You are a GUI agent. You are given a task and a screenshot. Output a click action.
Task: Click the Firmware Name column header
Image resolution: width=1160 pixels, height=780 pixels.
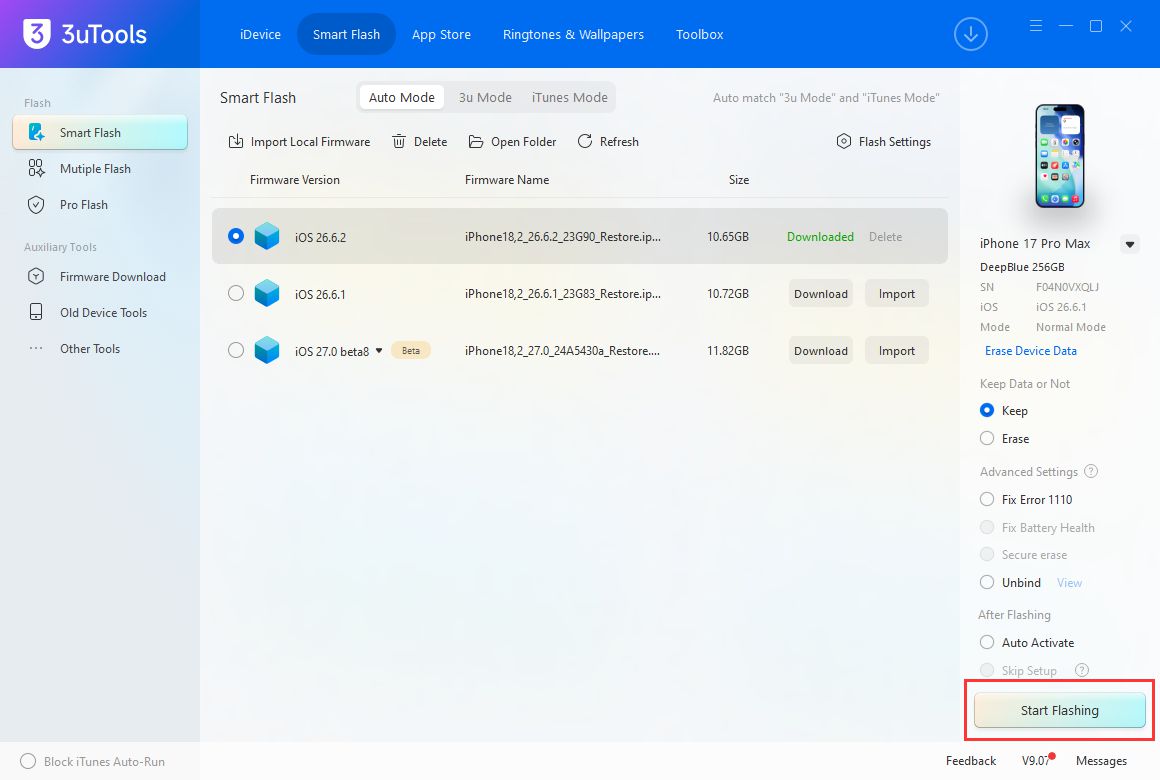click(507, 180)
